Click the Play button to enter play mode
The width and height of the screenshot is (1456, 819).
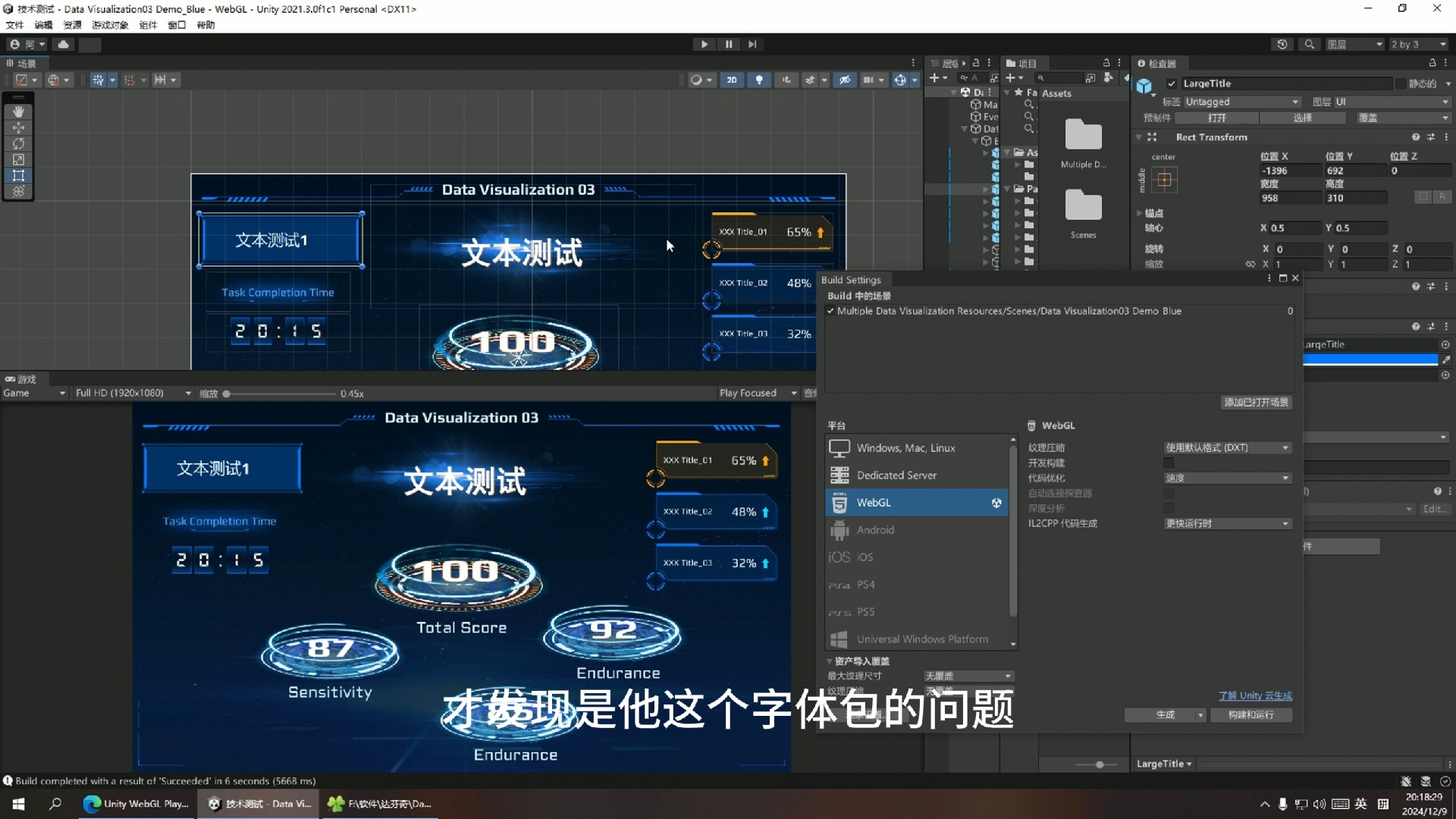pyautogui.click(x=704, y=44)
